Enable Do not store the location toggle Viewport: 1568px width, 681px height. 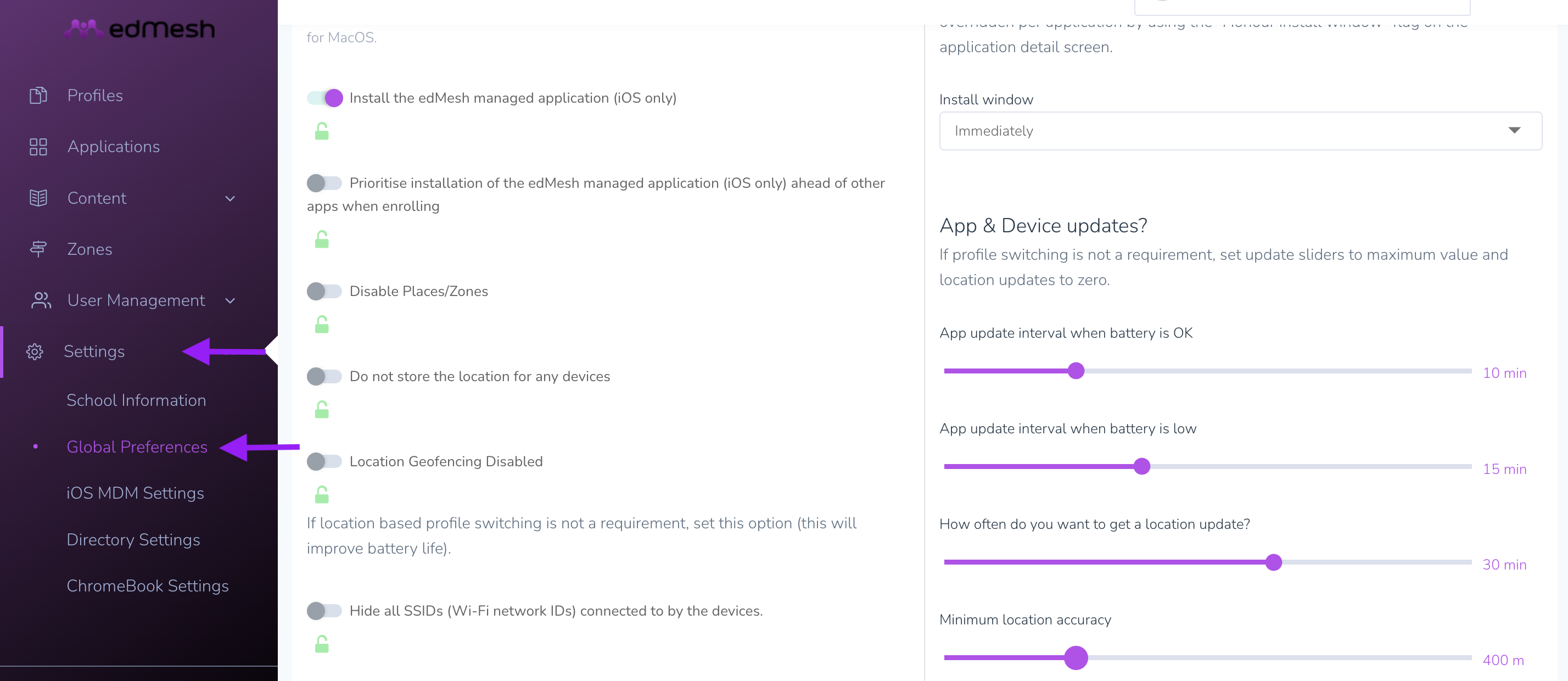[x=324, y=376]
